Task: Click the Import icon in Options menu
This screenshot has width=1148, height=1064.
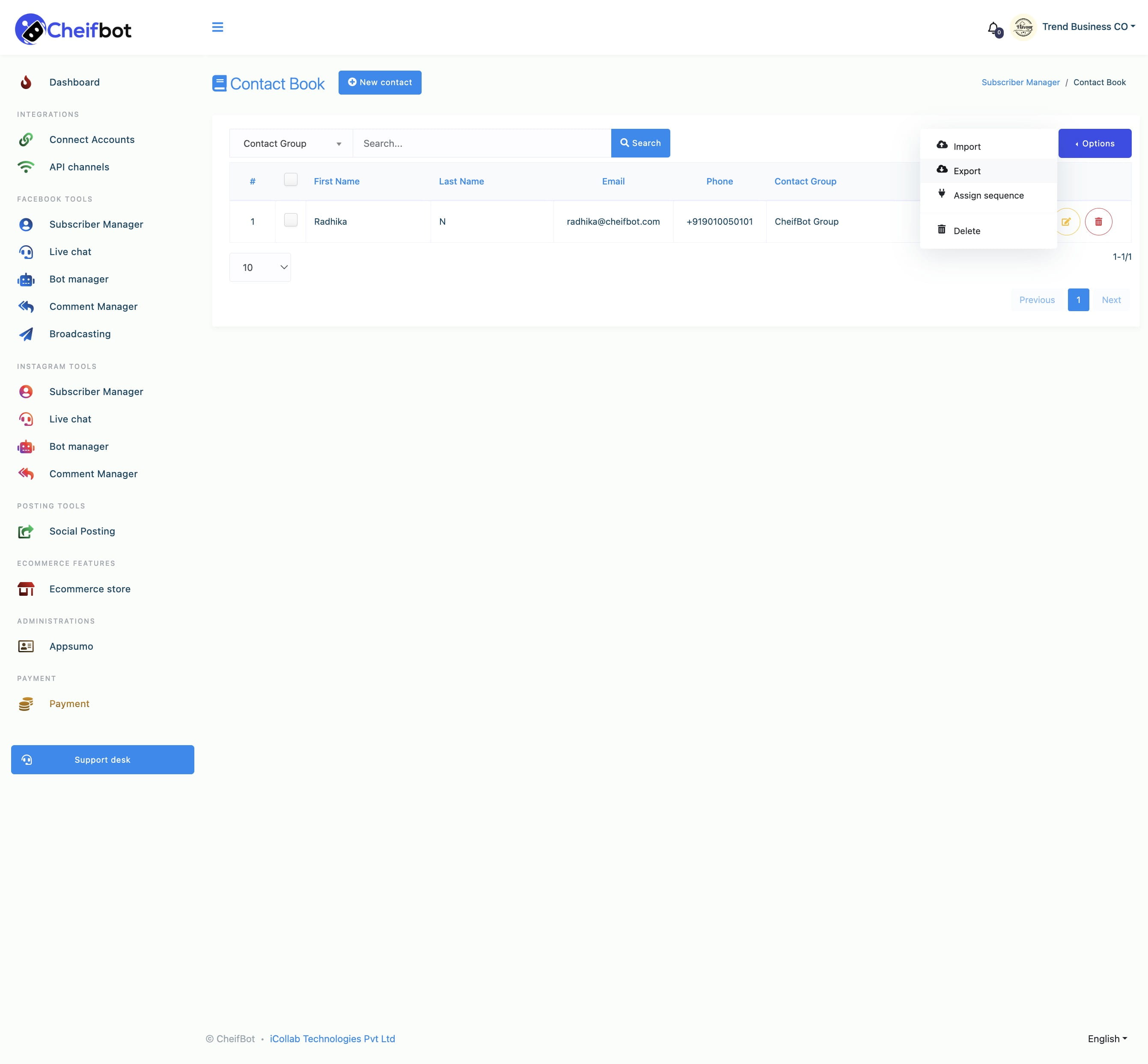Action: point(941,145)
